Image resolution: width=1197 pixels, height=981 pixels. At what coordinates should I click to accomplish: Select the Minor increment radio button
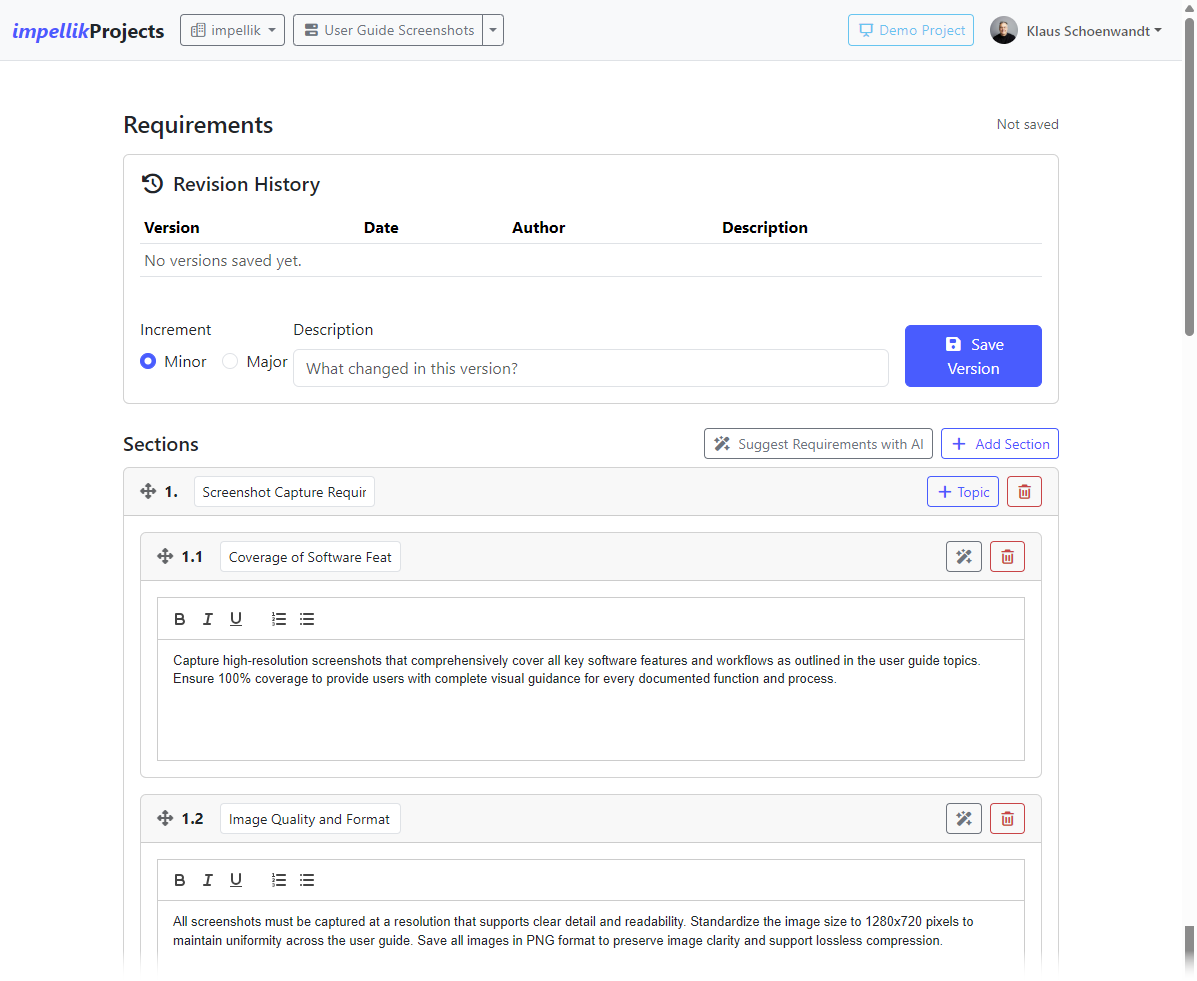click(148, 361)
